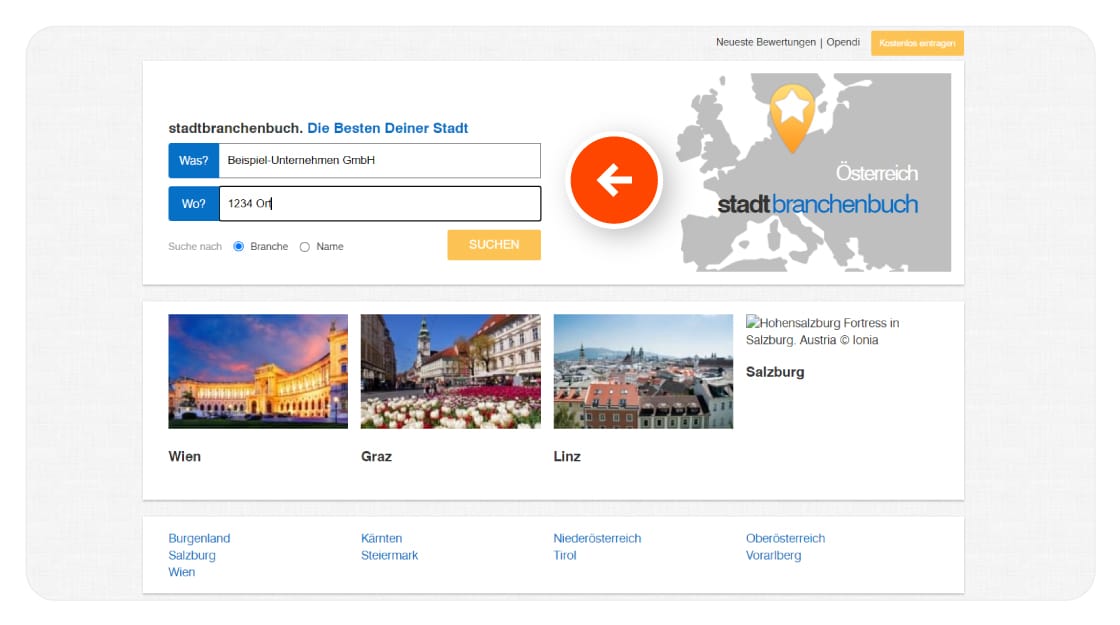This screenshot has width=1120, height=625.
Task: Click the Was? search input field
Action: pyautogui.click(x=379, y=161)
